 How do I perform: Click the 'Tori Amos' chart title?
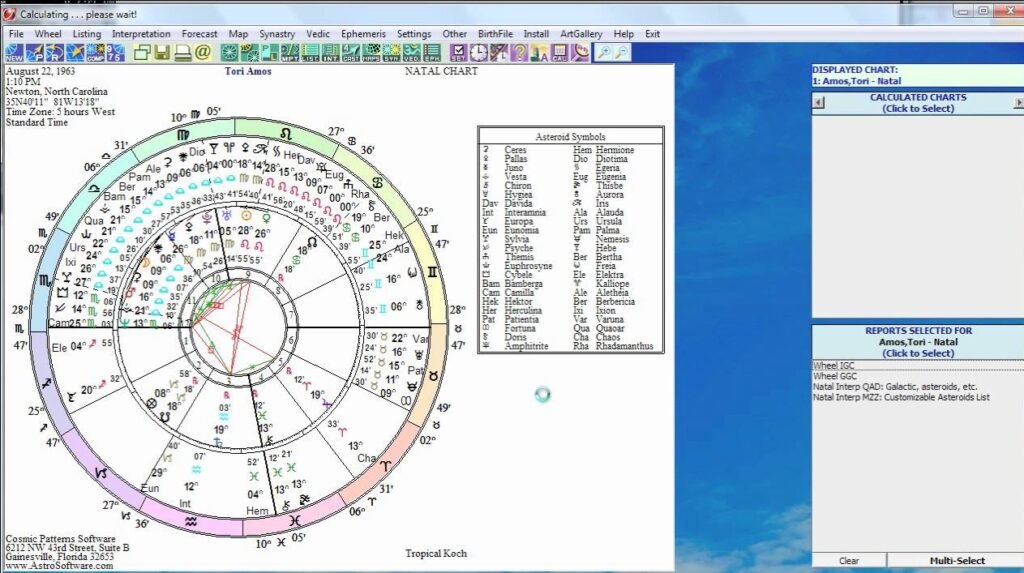tap(248, 71)
